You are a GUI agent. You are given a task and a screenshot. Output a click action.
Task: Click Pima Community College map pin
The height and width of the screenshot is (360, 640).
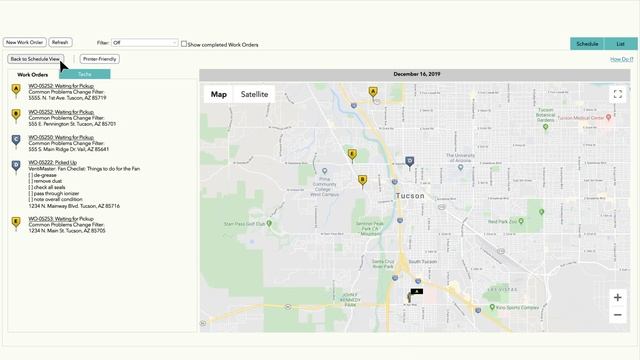pos(324,171)
